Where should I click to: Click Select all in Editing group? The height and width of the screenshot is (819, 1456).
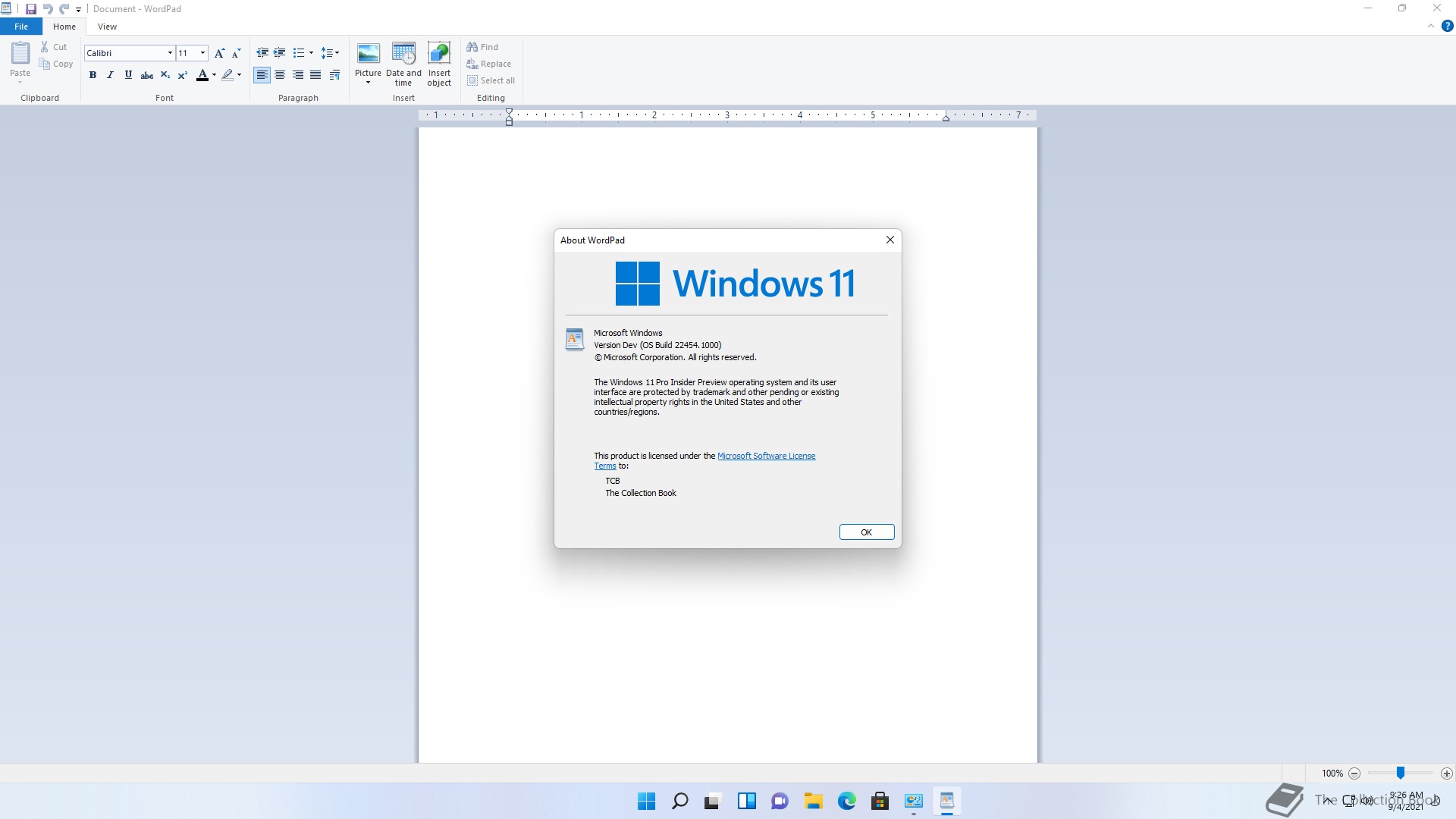tap(491, 80)
